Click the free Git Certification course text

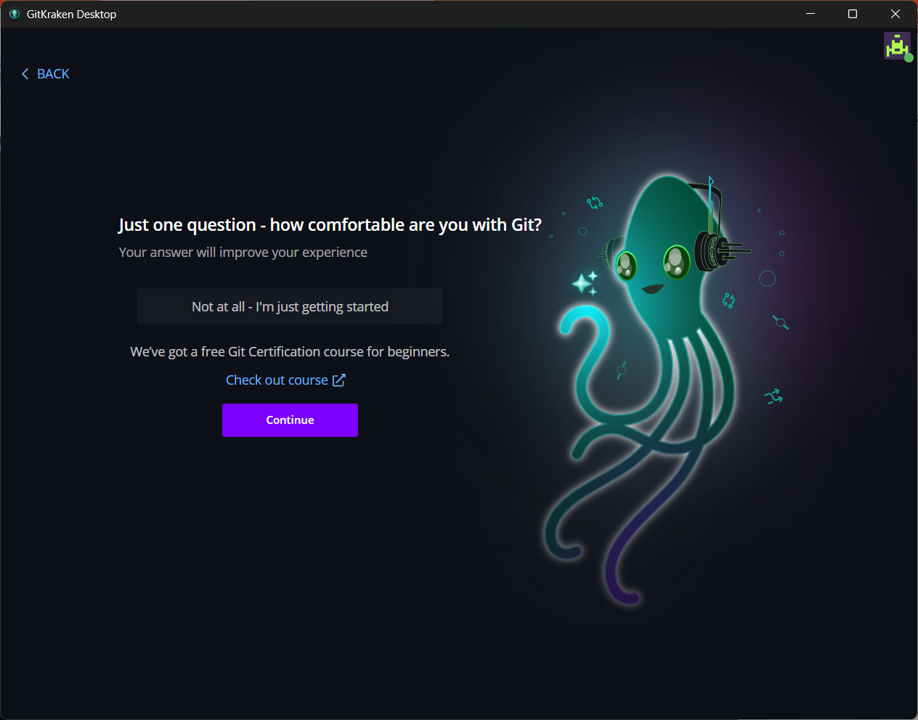tap(290, 352)
